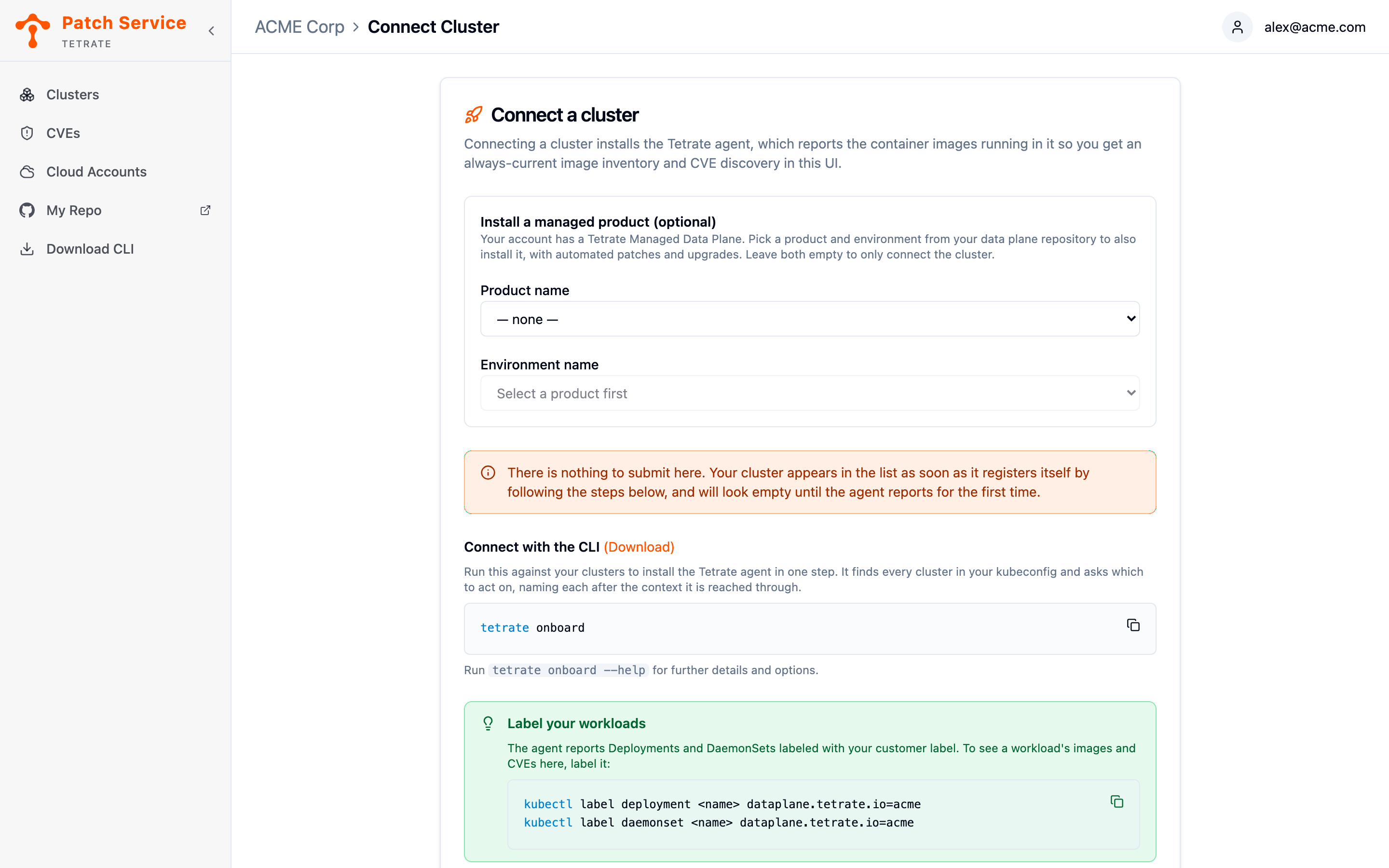Image resolution: width=1389 pixels, height=868 pixels.
Task: Click the 'tetrate onboard' code text
Action: pos(532,627)
